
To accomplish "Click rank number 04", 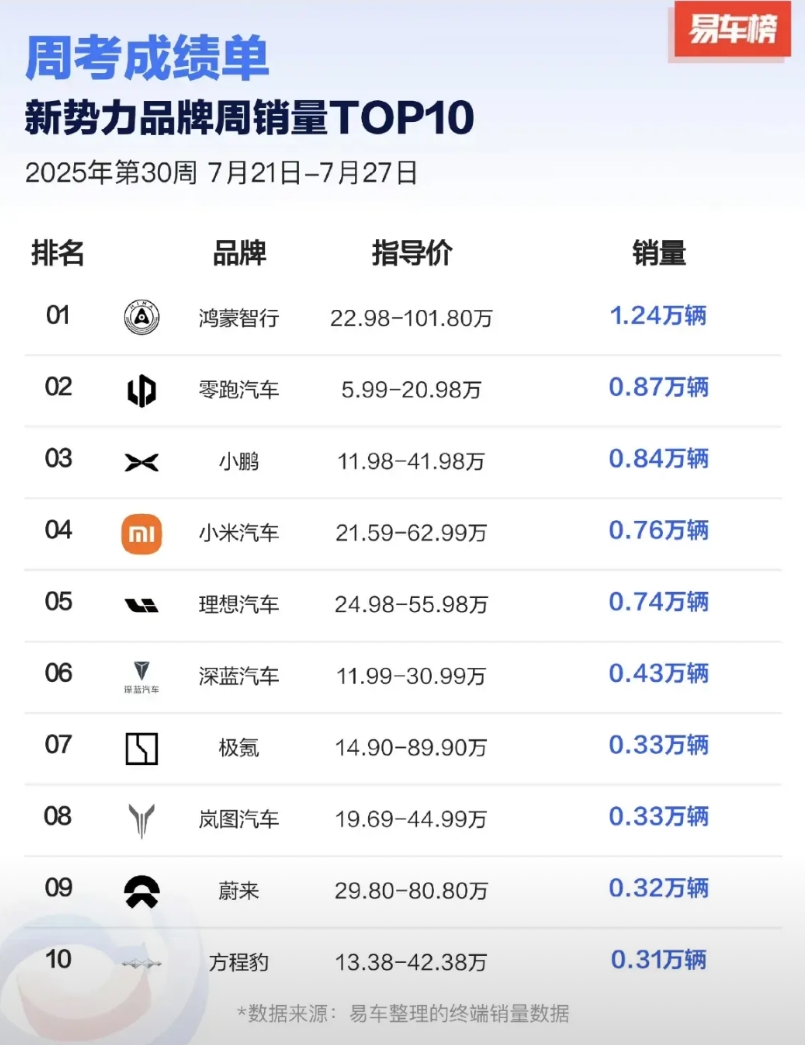I will [58, 530].
